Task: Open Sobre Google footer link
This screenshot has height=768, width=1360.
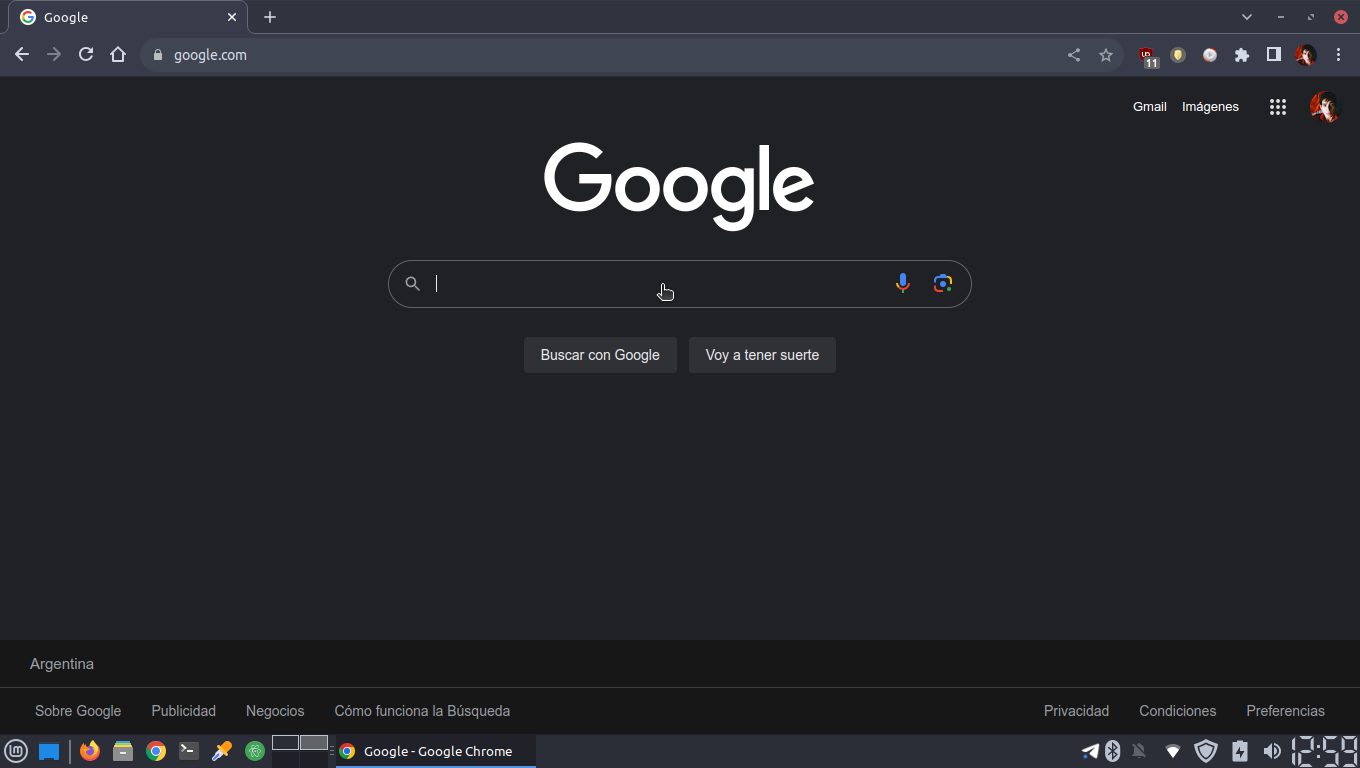Action: click(x=78, y=711)
